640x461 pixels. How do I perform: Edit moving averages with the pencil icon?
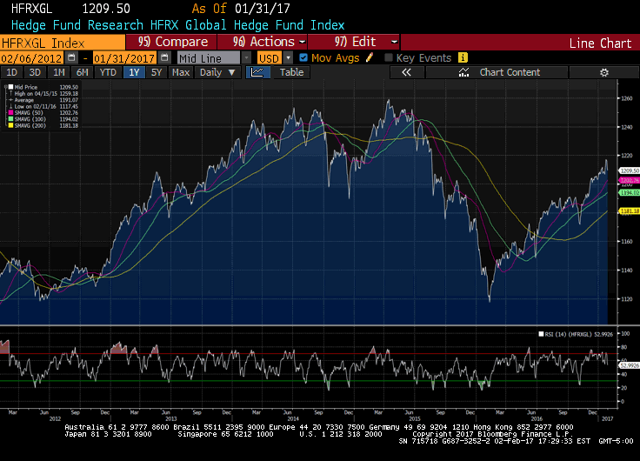pyautogui.click(x=370, y=58)
